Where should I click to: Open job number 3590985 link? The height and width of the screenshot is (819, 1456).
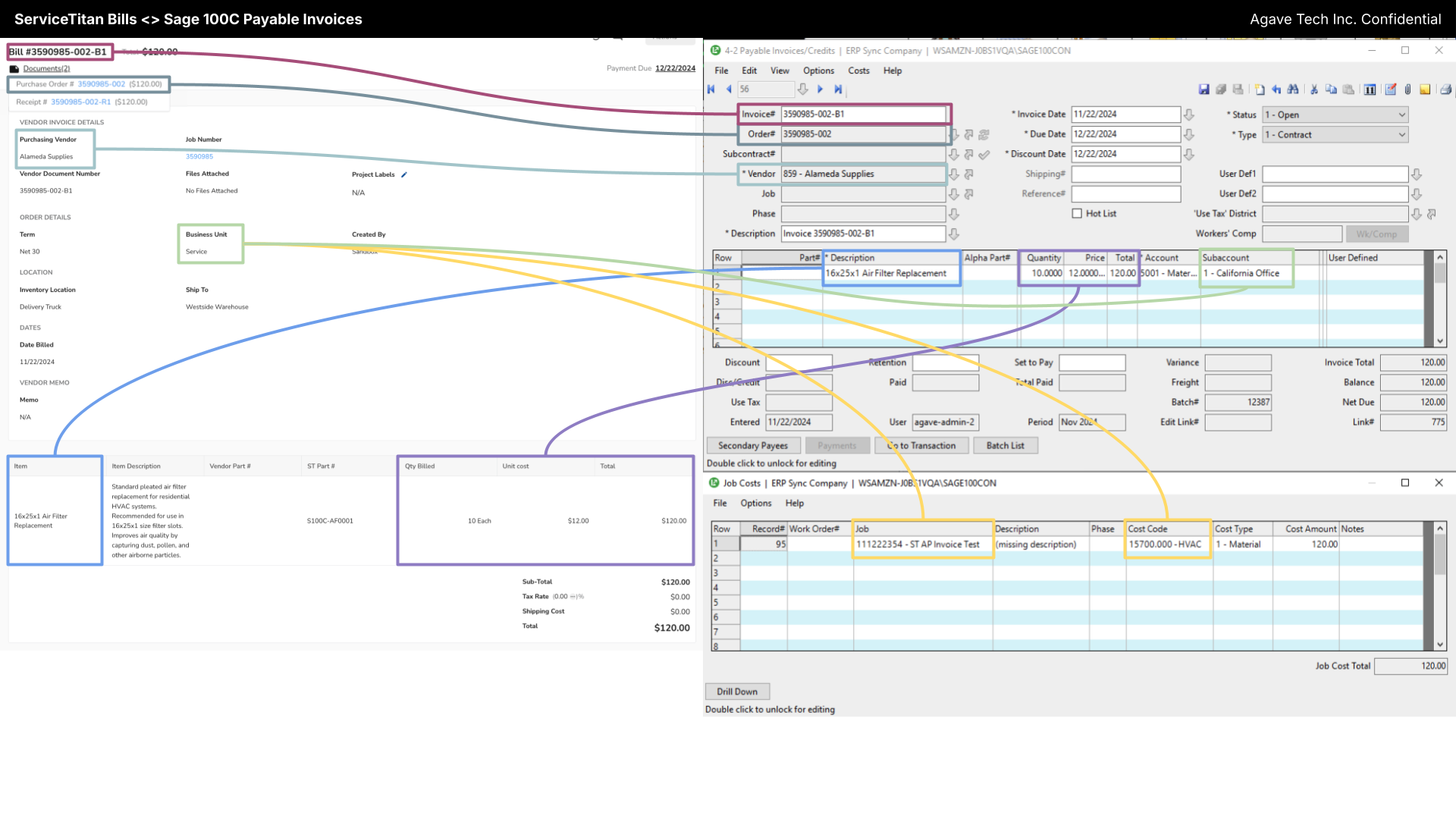(x=199, y=156)
